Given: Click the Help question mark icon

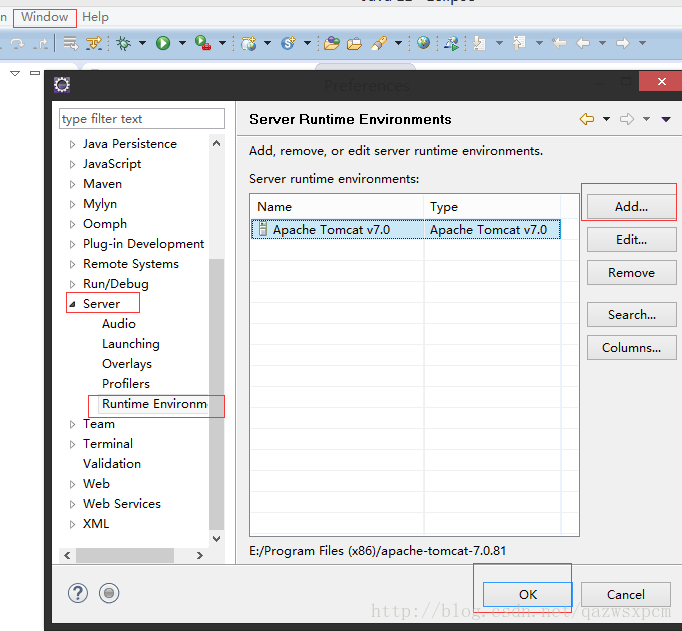Looking at the screenshot, I should [x=78, y=593].
